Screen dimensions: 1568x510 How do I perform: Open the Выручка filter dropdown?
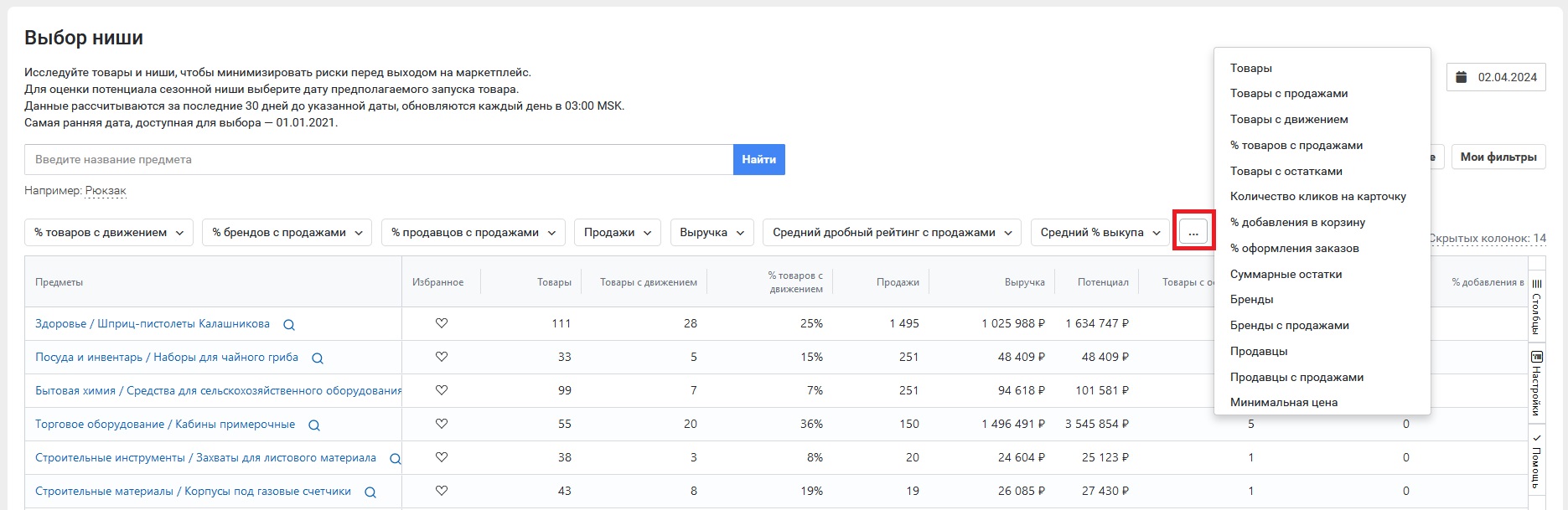click(x=712, y=233)
